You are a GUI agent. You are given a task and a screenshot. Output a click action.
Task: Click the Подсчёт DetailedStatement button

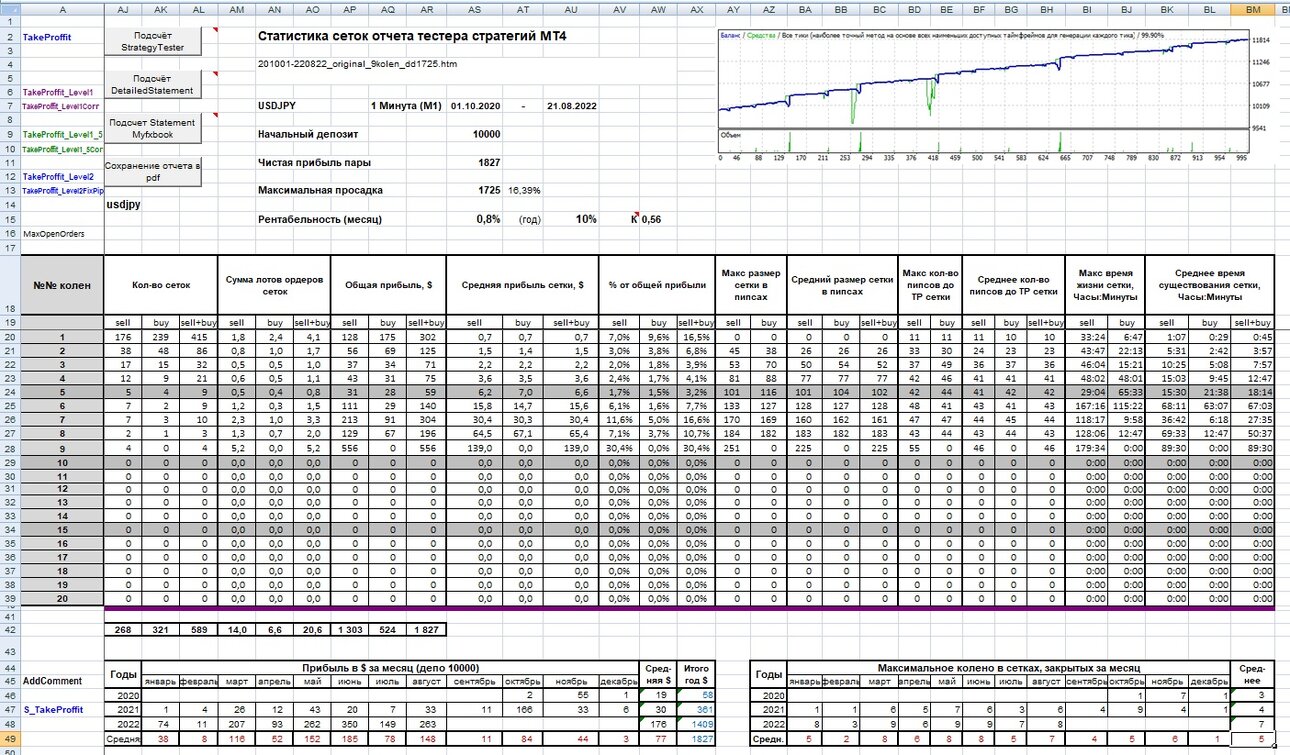click(x=152, y=85)
